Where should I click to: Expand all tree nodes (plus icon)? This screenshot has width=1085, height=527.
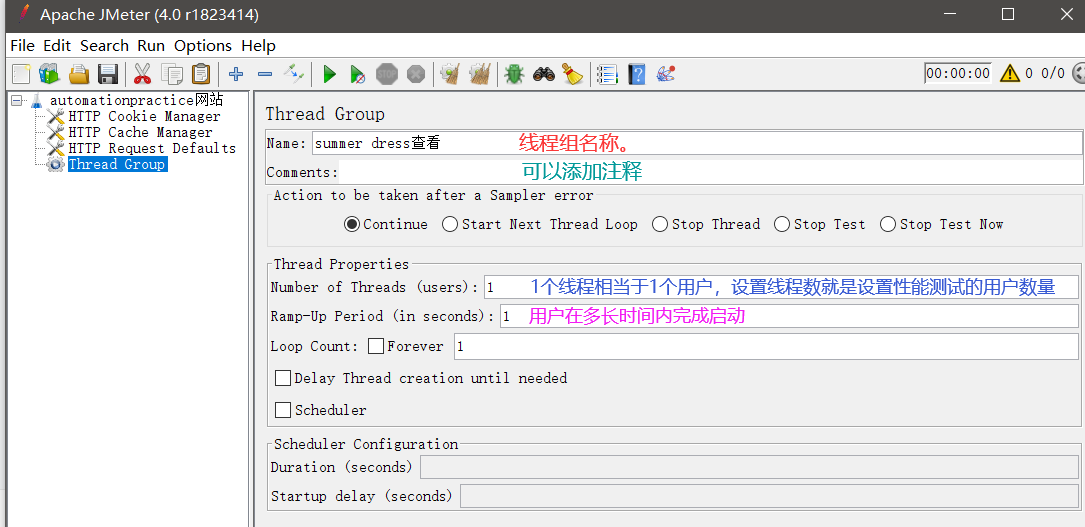point(236,73)
